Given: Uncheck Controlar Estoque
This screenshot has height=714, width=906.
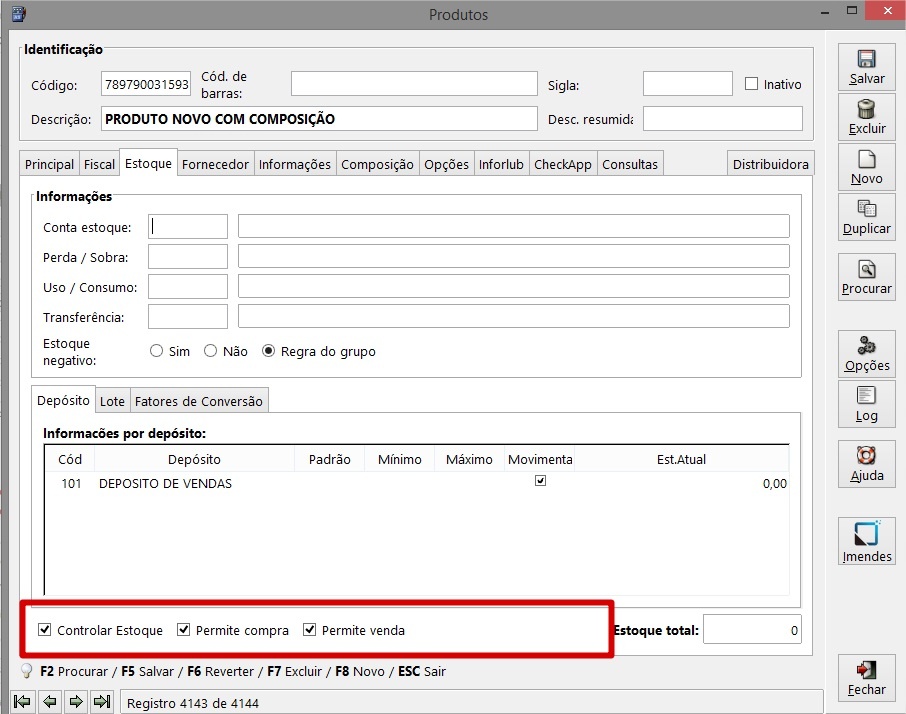Looking at the screenshot, I should click(x=44, y=630).
